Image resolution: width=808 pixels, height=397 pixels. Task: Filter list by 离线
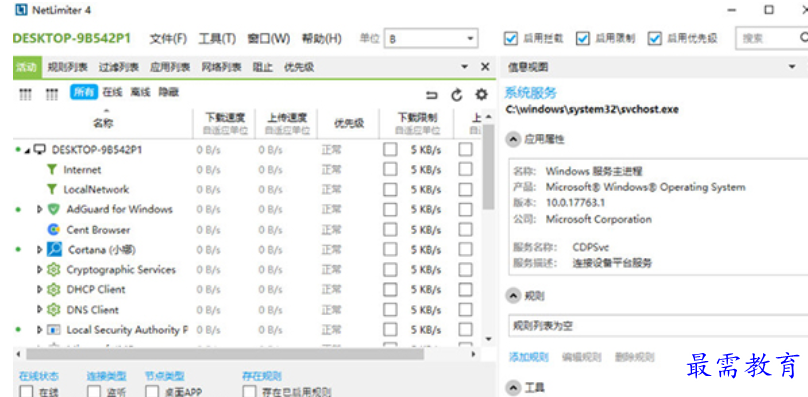(x=140, y=92)
